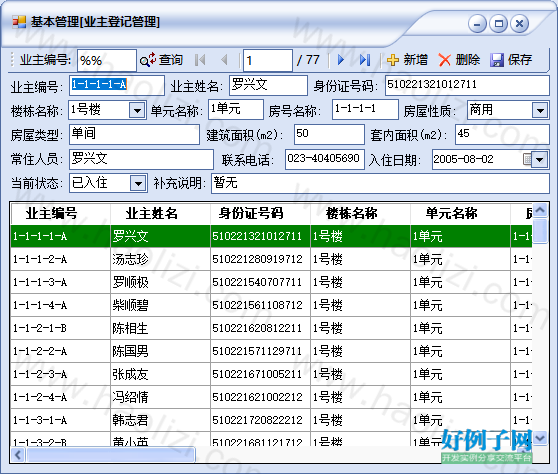Click the 常住人员 field

[x=141, y=159]
